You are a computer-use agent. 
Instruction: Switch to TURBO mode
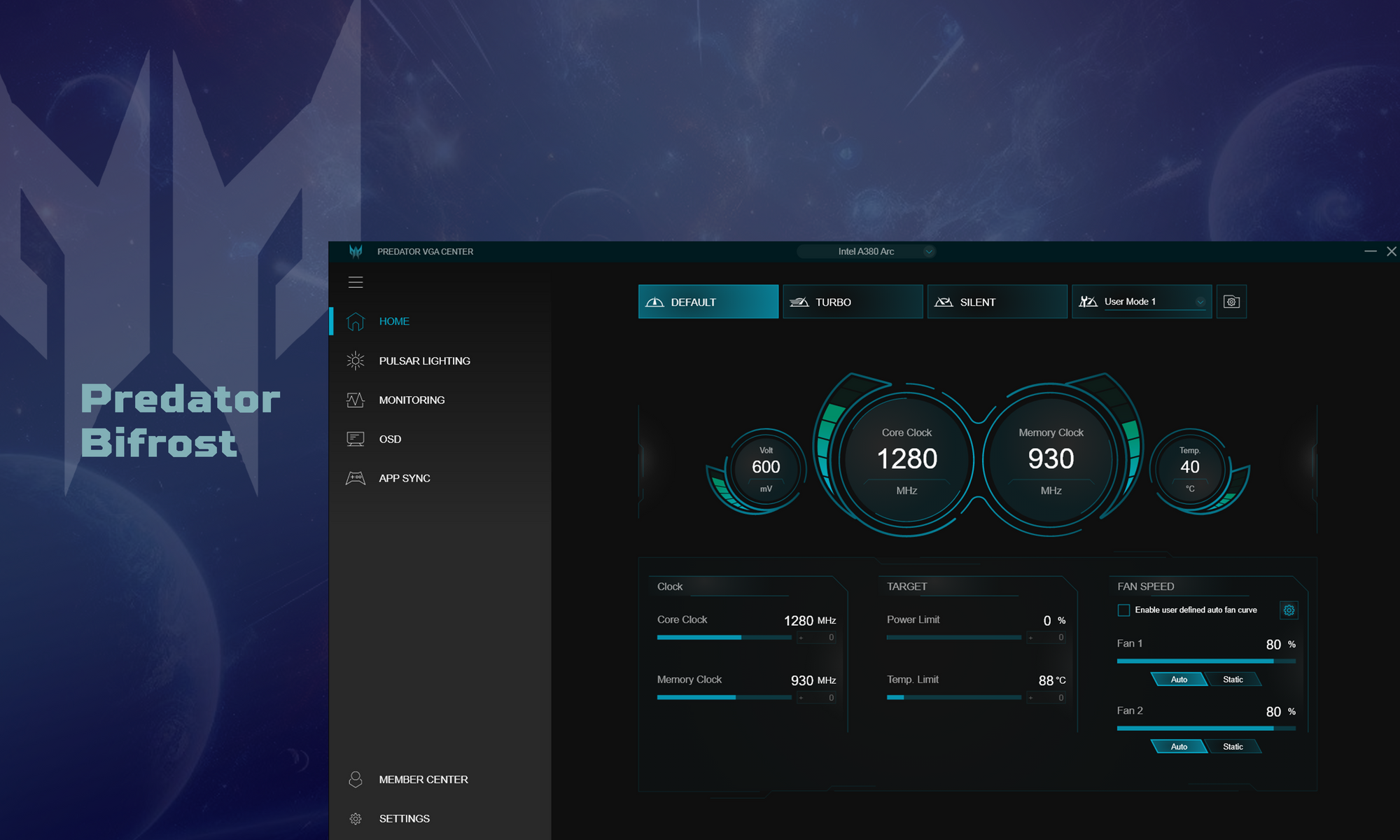[x=853, y=302]
